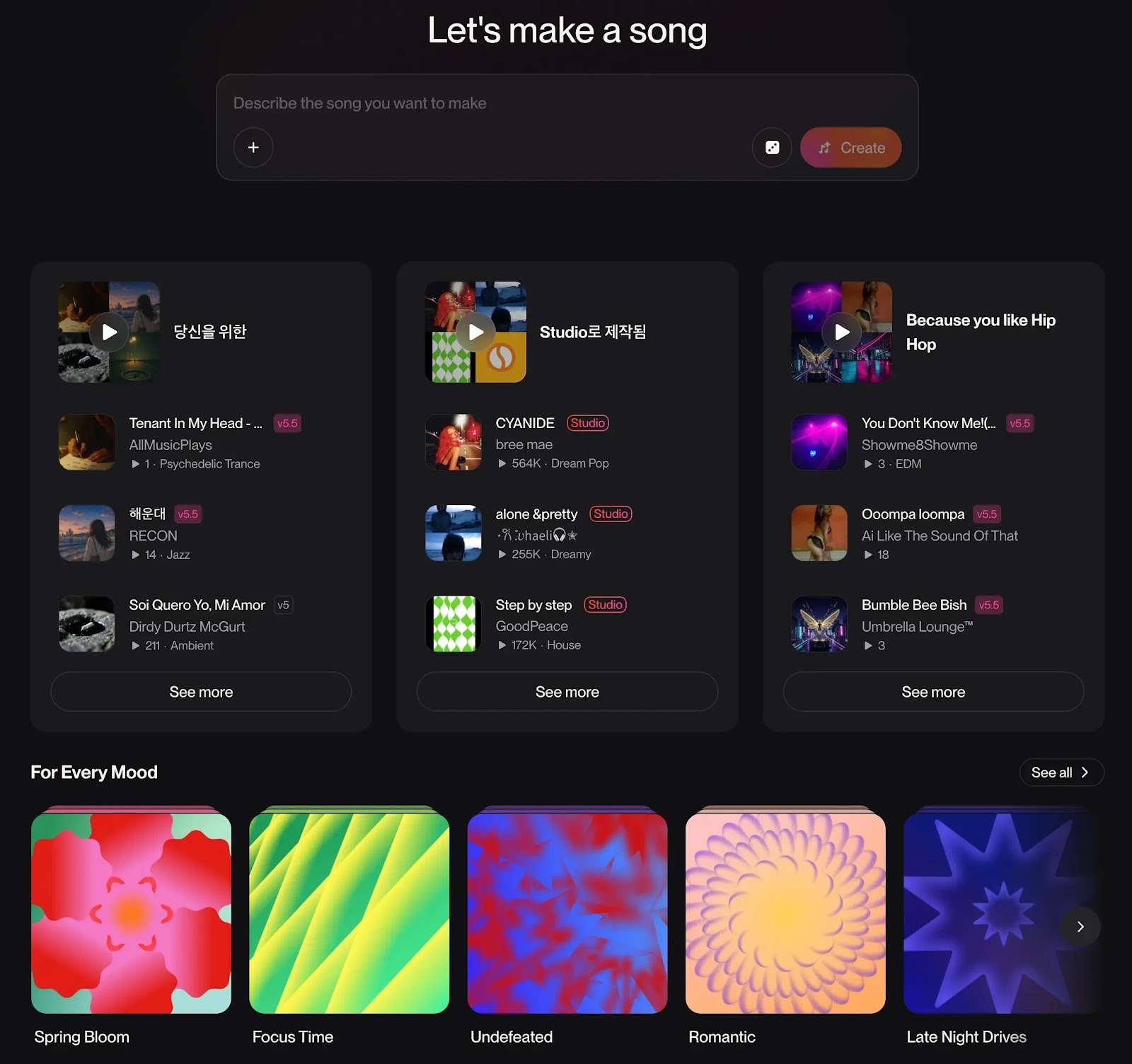Open Bumble Bee Bish song thumbnail
The image size is (1132, 1064).
click(819, 624)
